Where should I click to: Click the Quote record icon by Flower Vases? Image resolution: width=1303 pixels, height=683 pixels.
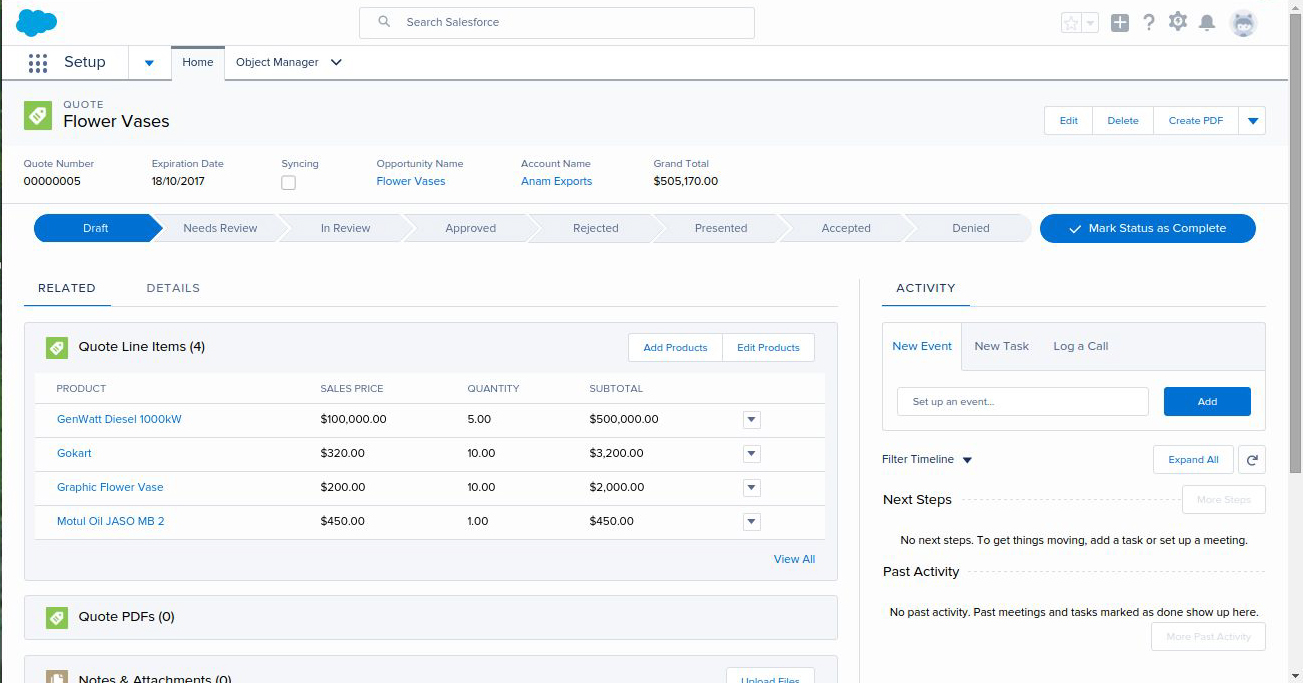click(38, 114)
